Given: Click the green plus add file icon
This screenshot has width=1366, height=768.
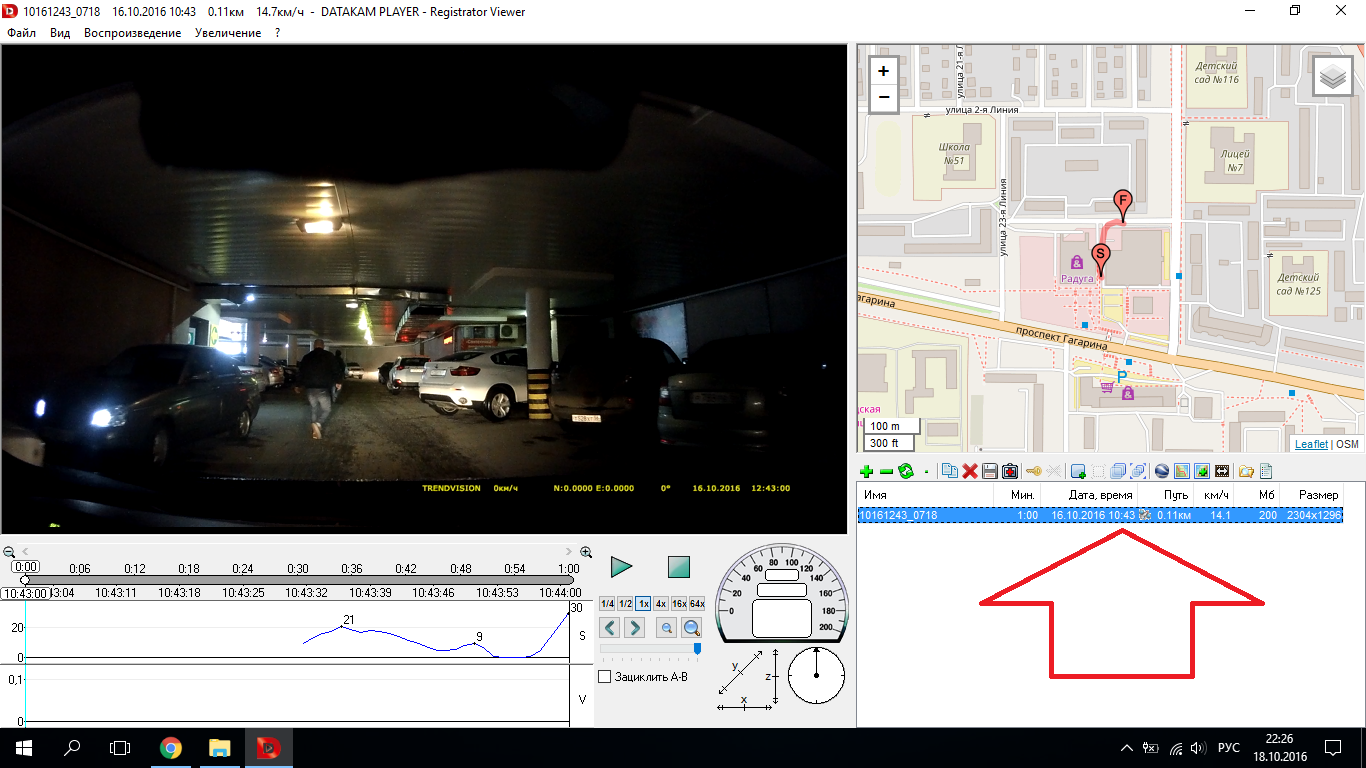Looking at the screenshot, I should (866, 471).
